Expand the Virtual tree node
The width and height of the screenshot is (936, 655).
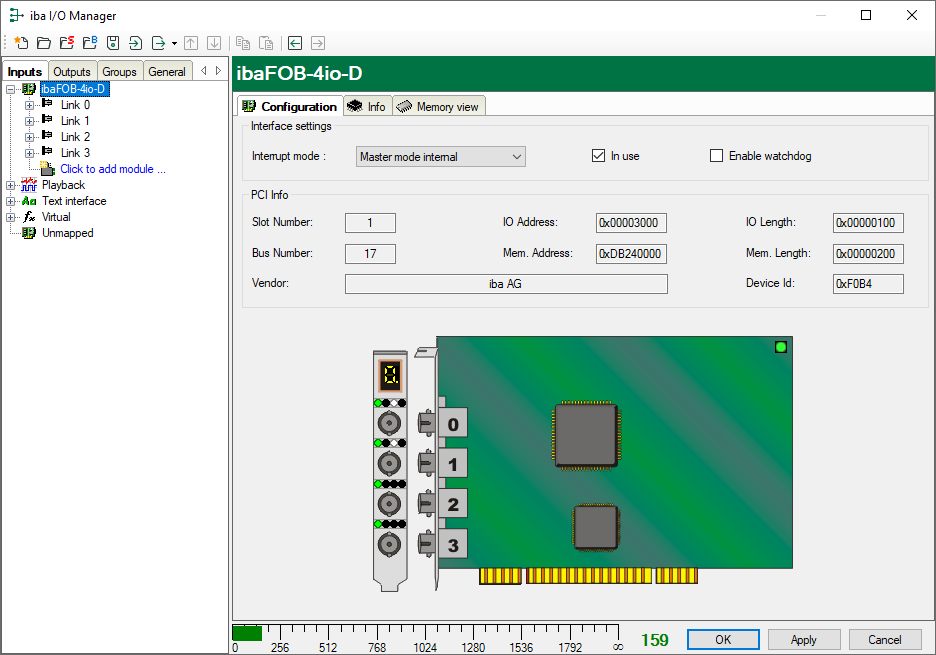(x=11, y=217)
